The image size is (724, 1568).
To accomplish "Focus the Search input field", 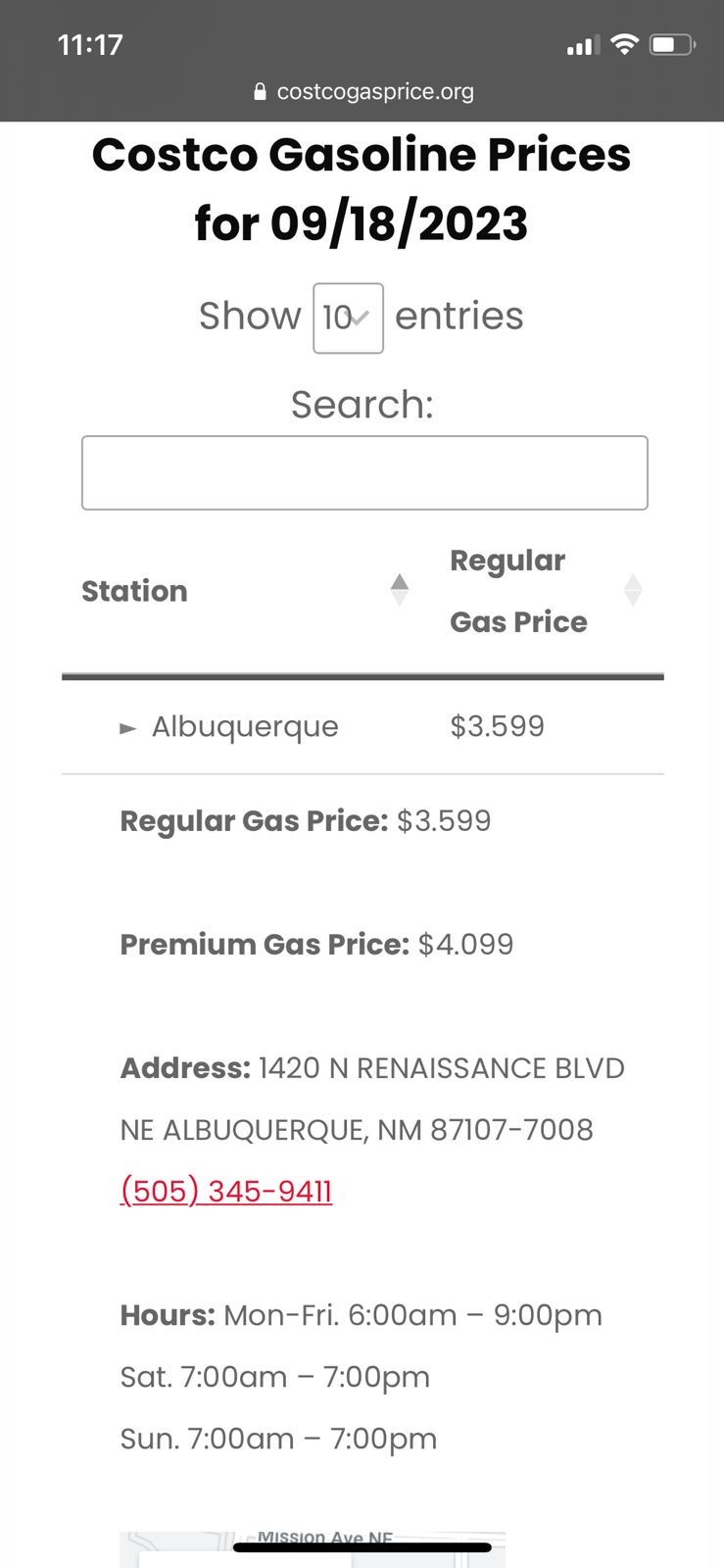I will (364, 472).
